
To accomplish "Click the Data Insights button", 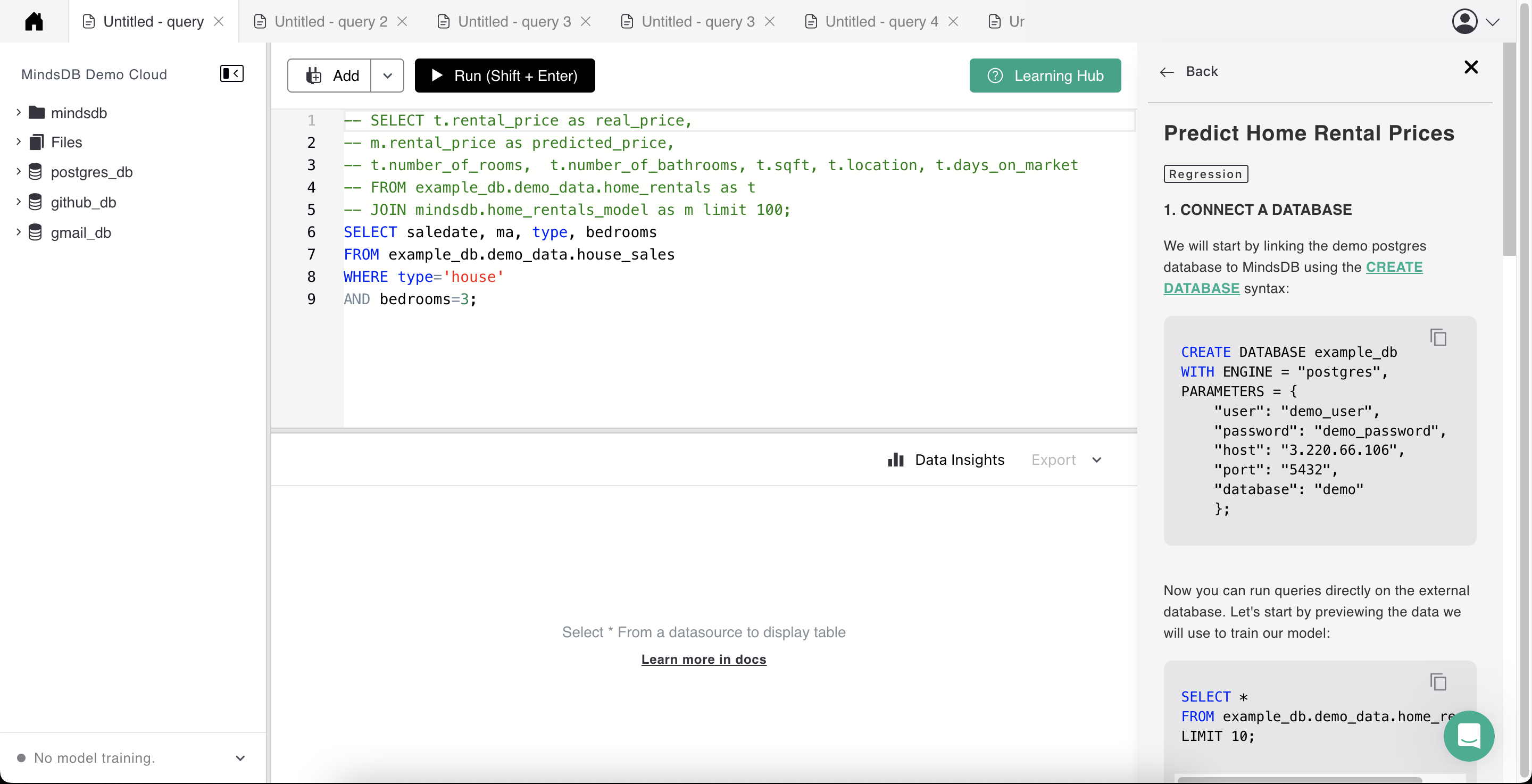I will click(946, 460).
